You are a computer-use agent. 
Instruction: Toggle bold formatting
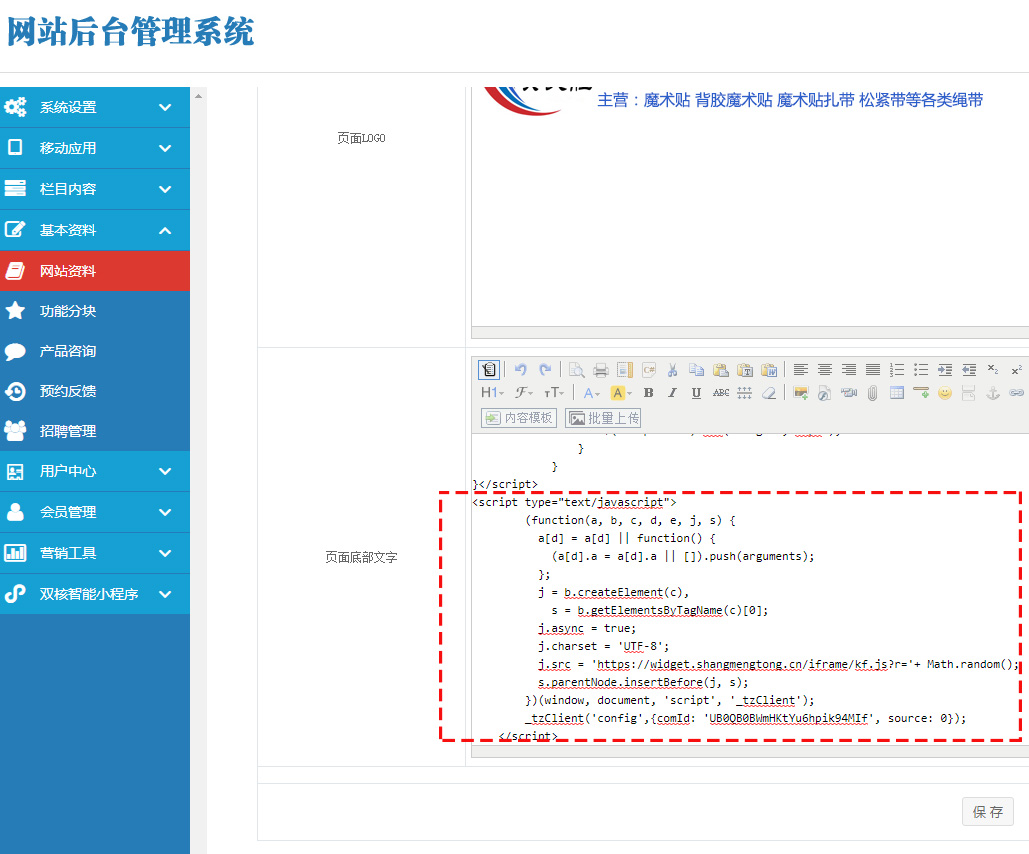click(x=648, y=393)
